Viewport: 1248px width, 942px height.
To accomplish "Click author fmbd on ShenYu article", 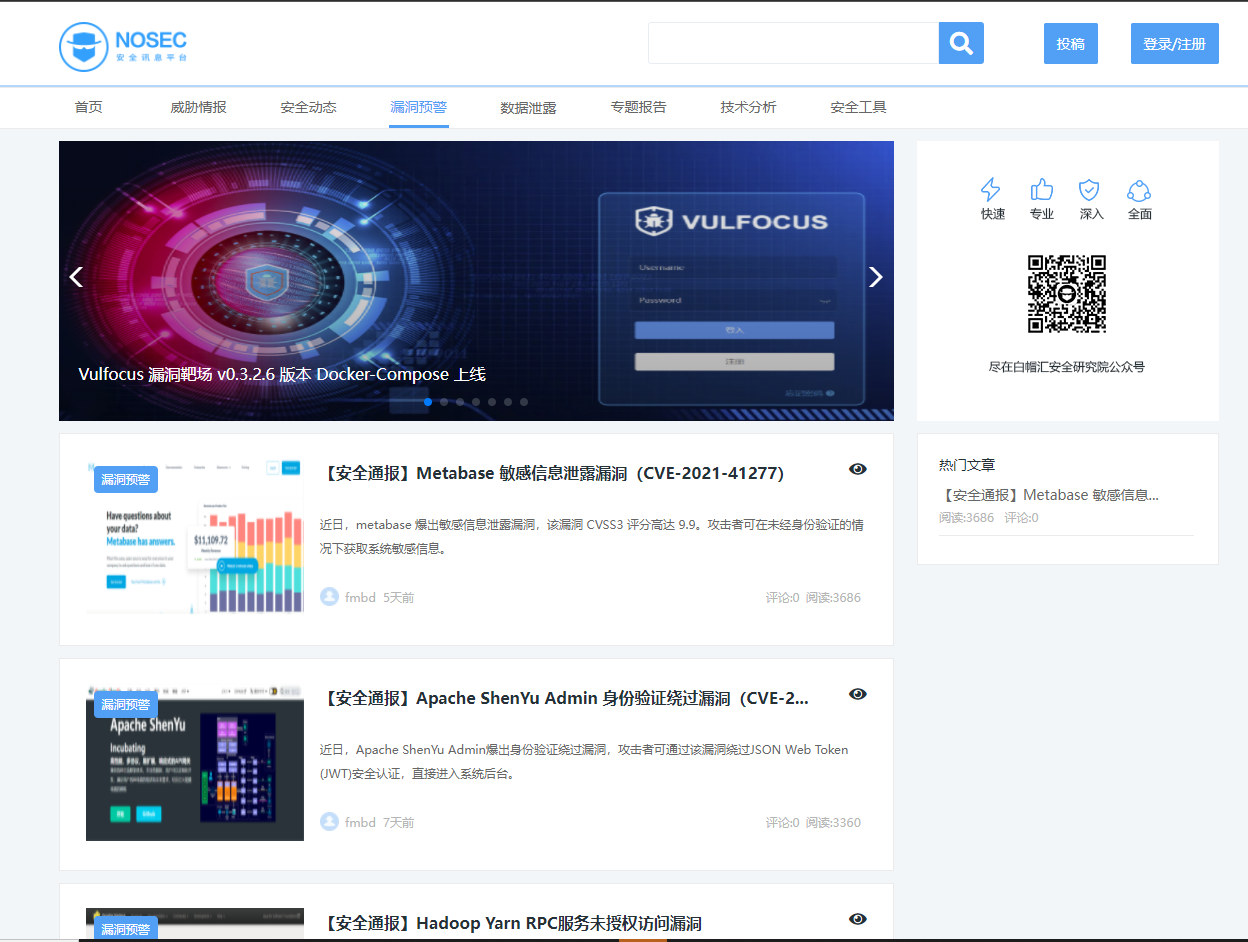I will (360, 823).
